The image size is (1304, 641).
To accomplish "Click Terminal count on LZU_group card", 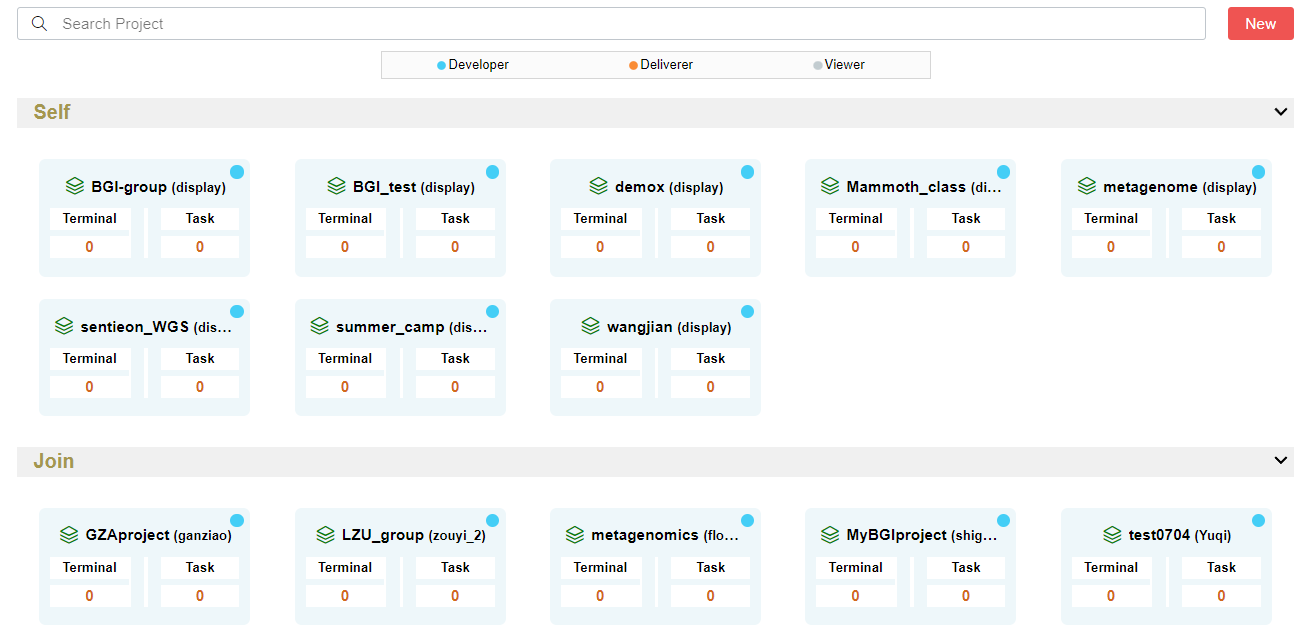I will pos(345,596).
